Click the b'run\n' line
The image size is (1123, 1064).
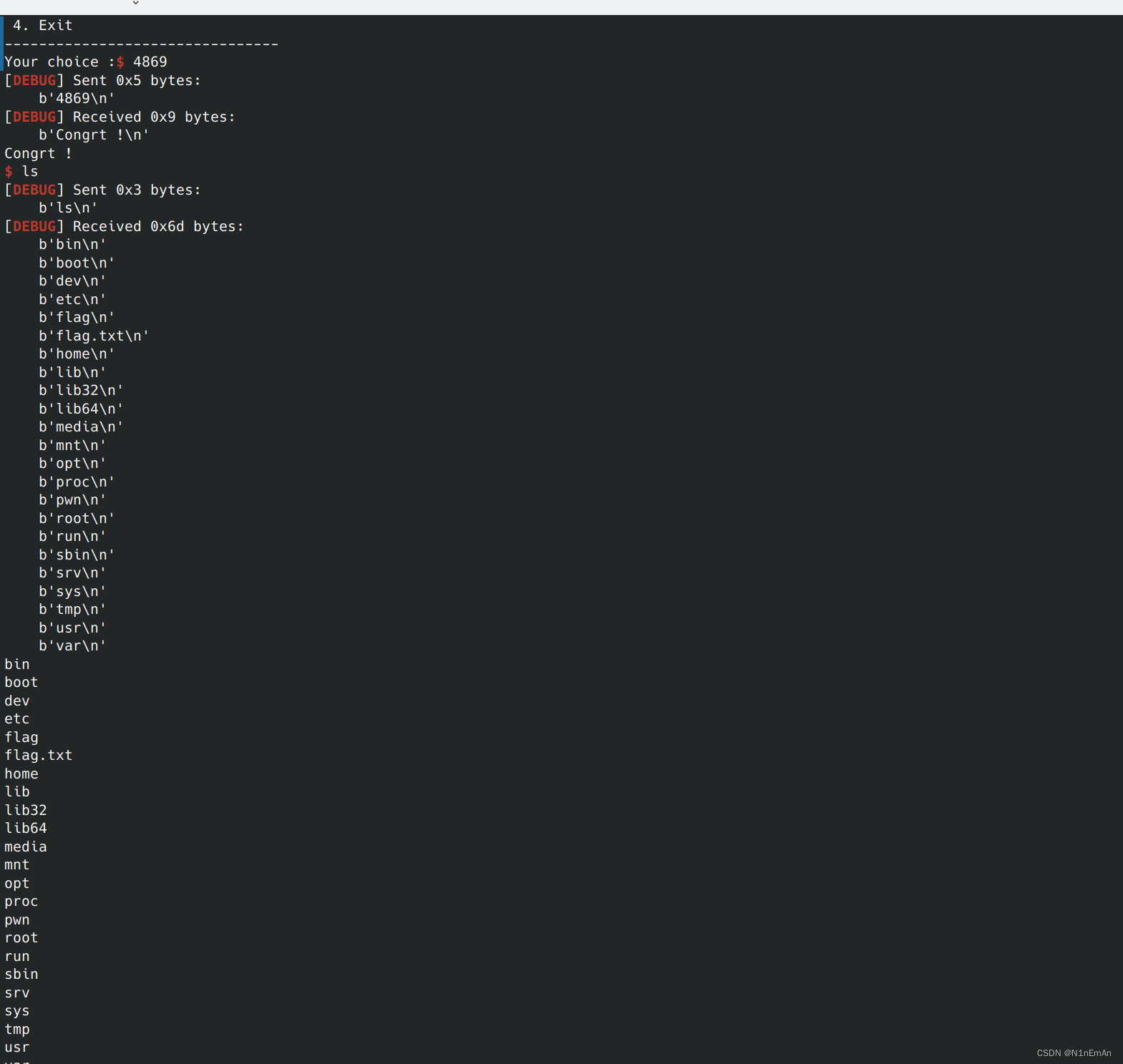pyautogui.click(x=72, y=536)
